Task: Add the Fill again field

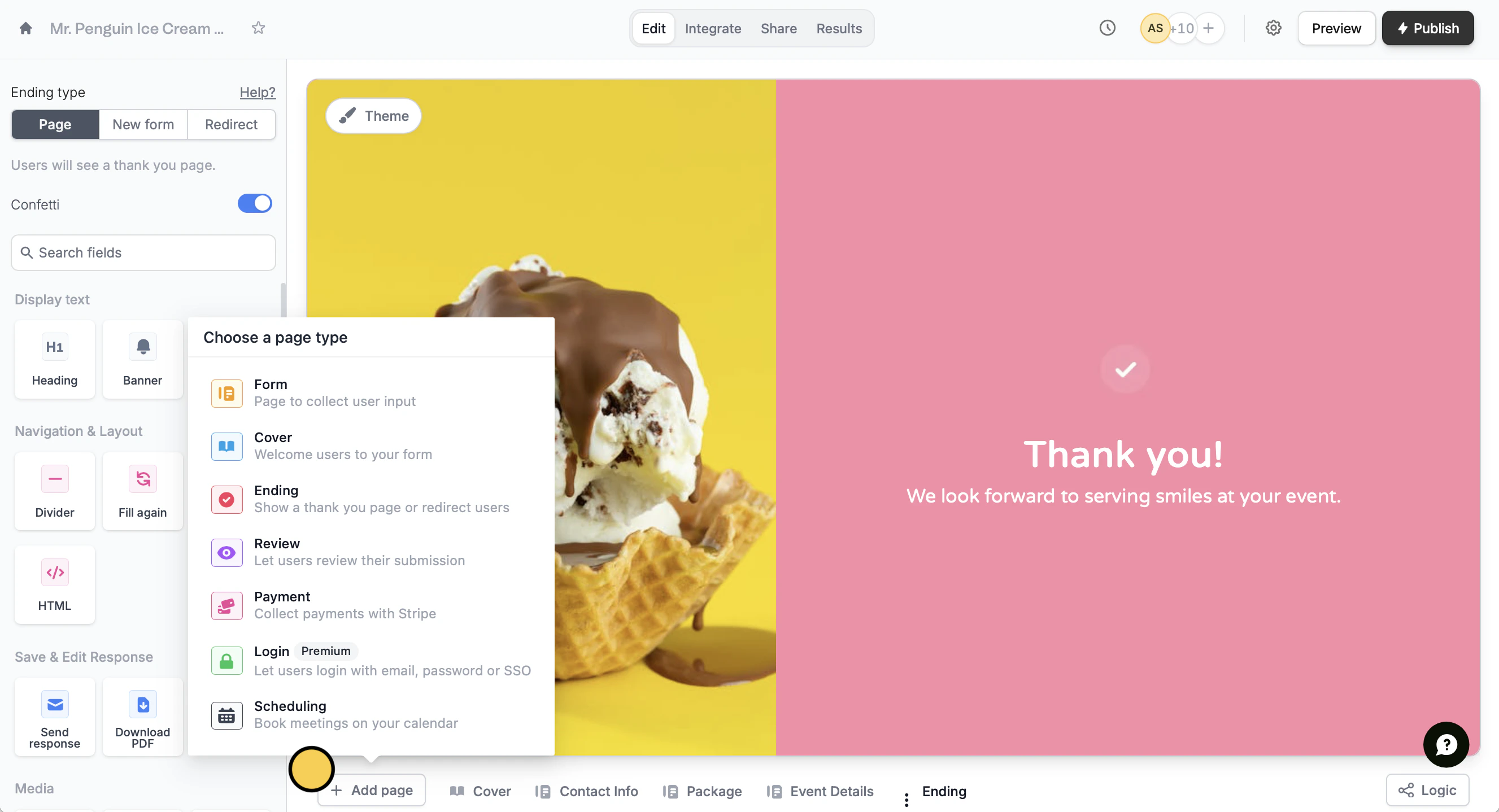Action: (x=142, y=491)
